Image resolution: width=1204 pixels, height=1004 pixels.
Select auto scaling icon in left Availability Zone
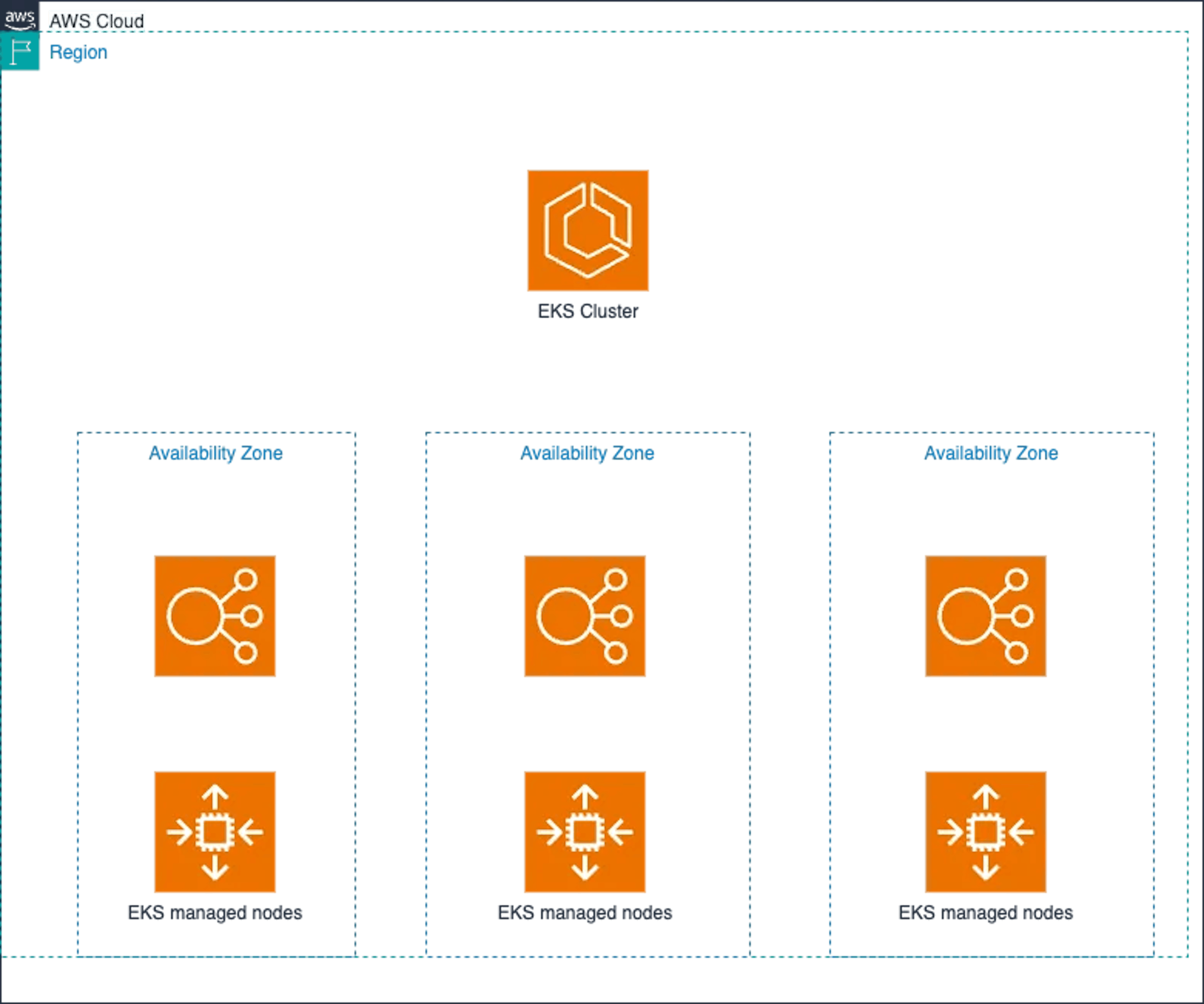(215, 832)
